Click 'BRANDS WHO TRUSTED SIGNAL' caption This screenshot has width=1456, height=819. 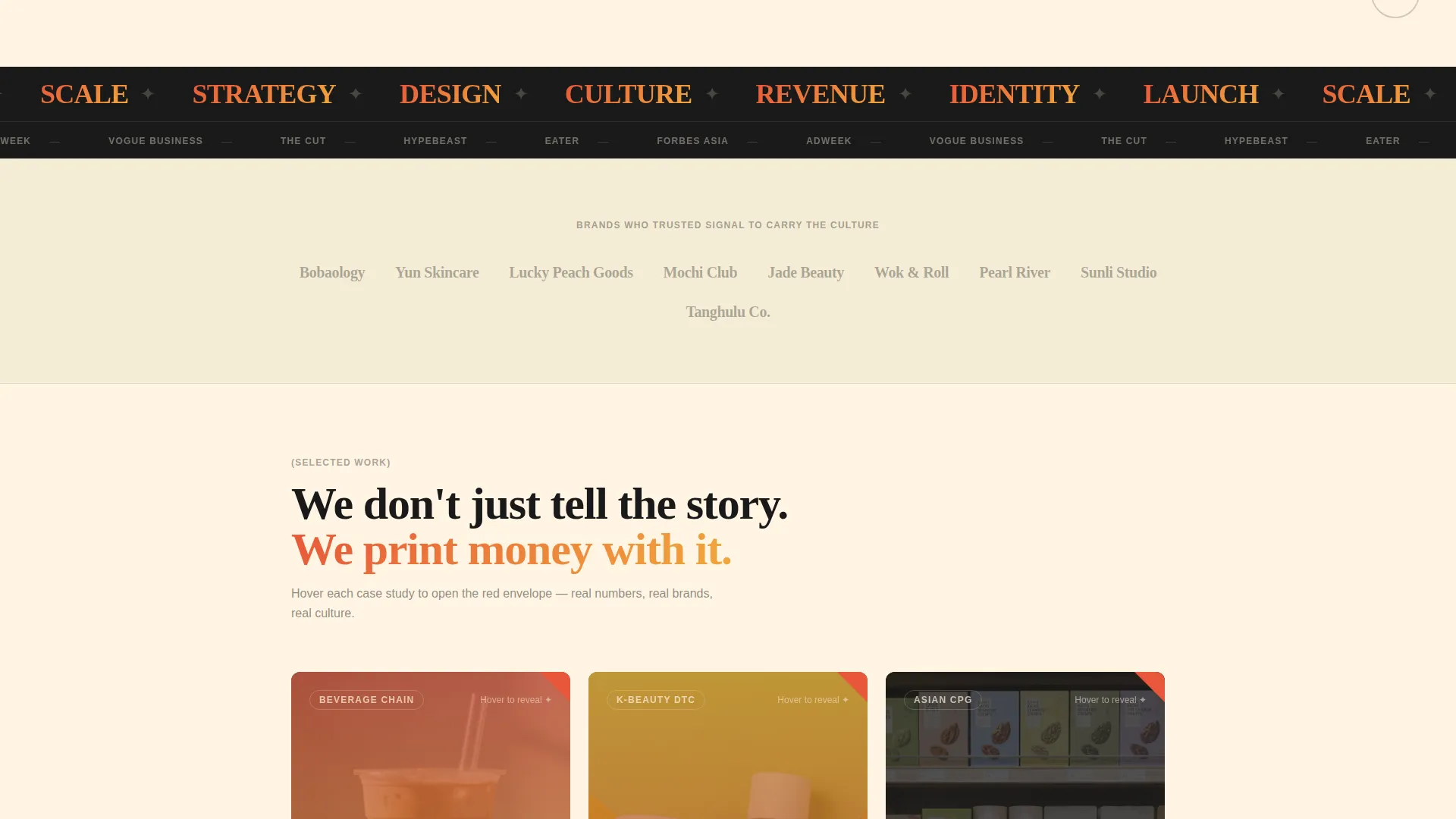click(x=728, y=225)
